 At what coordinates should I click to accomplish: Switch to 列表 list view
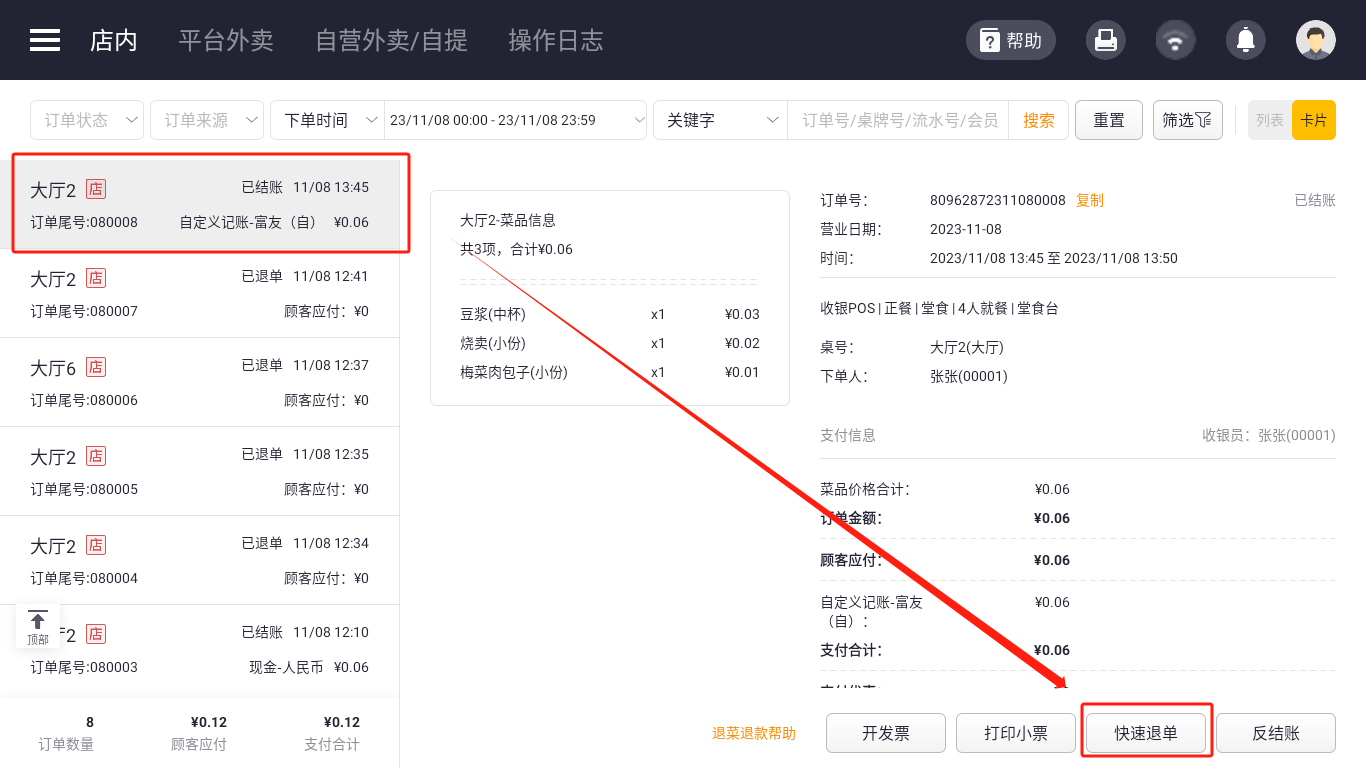[x=1270, y=120]
